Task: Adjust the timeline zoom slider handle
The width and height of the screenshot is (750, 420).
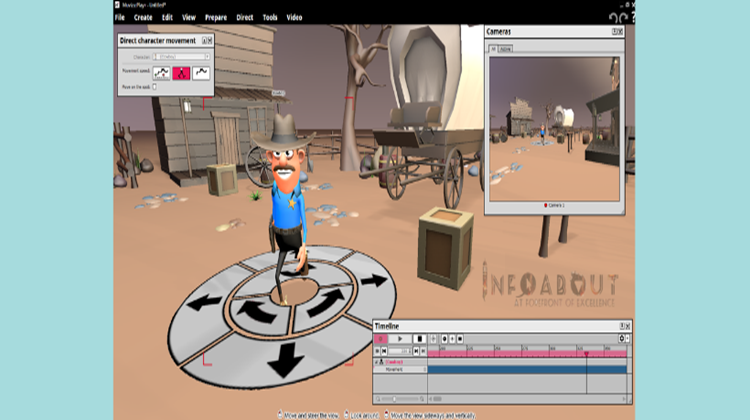Action: [394, 399]
